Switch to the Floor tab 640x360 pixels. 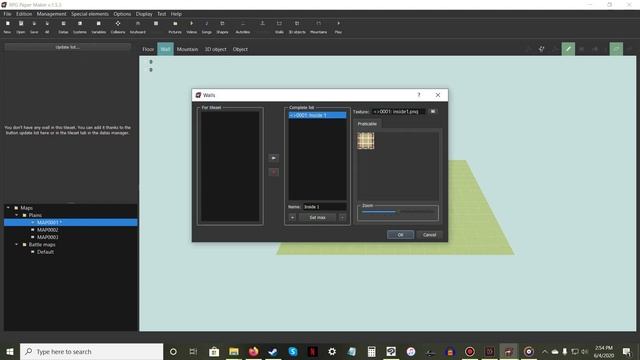(x=148, y=49)
